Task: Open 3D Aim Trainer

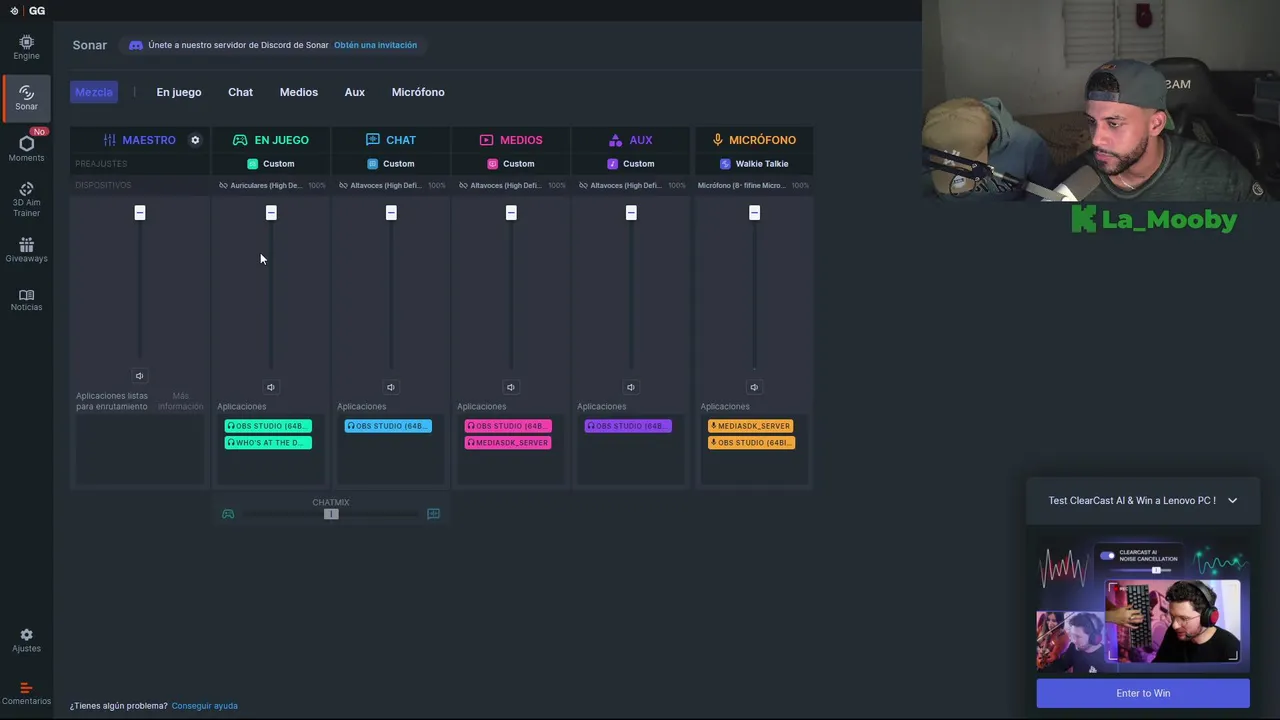Action: (26, 199)
